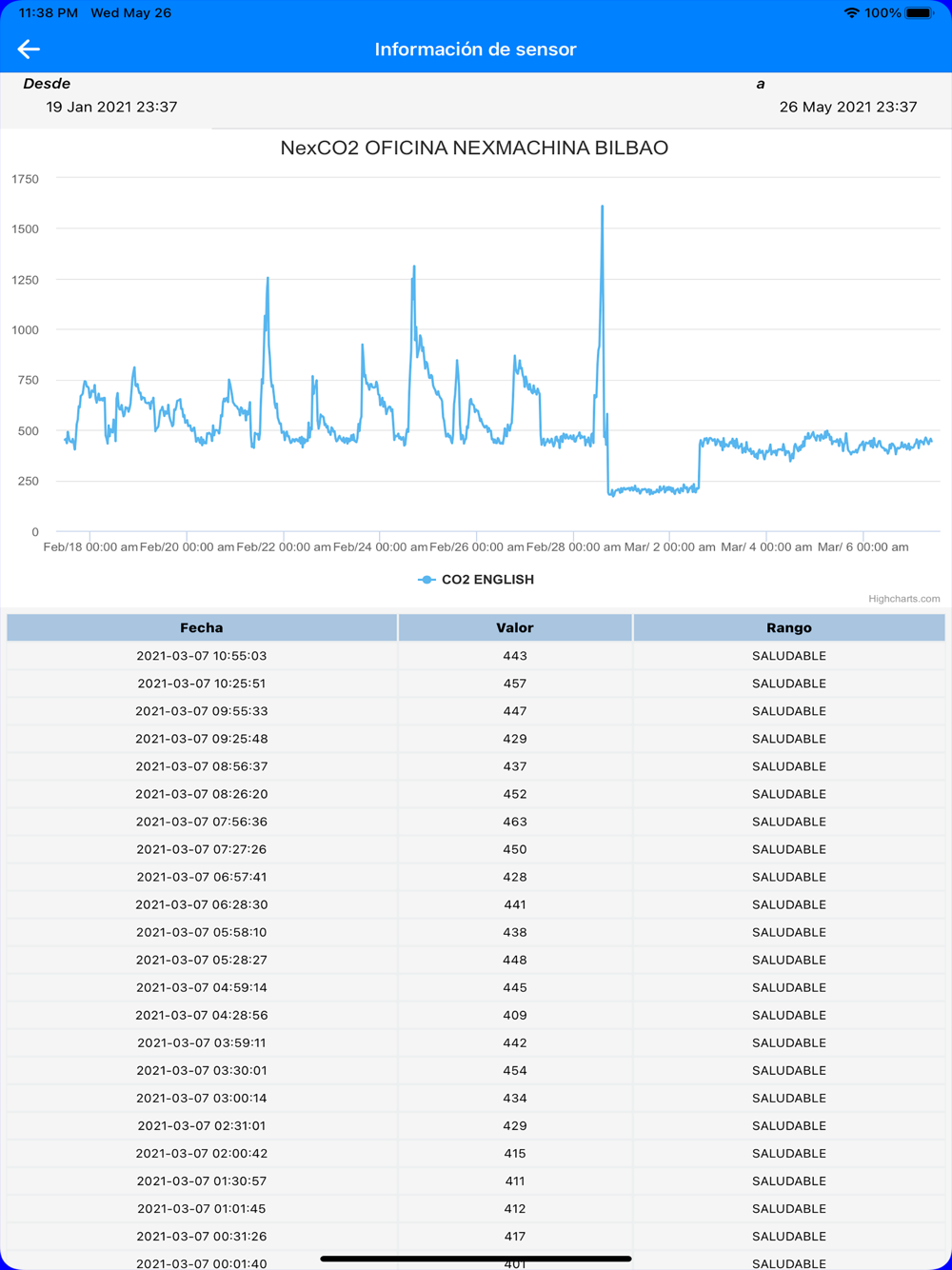Tap value 441 in Valor column
This screenshot has height=1270, width=952.
pyautogui.click(x=515, y=904)
